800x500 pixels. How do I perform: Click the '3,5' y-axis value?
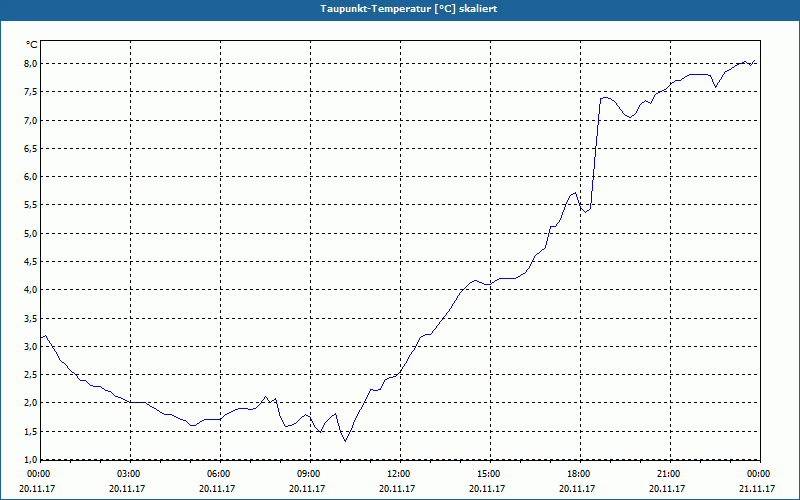[31, 318]
